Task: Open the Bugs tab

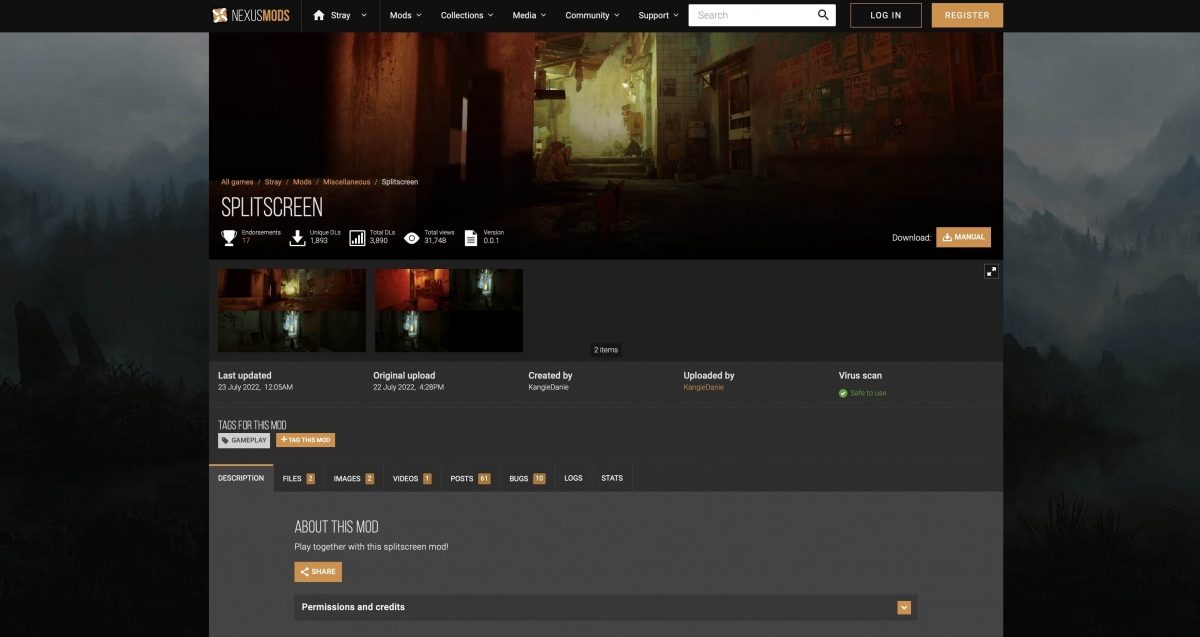Action: click(527, 478)
